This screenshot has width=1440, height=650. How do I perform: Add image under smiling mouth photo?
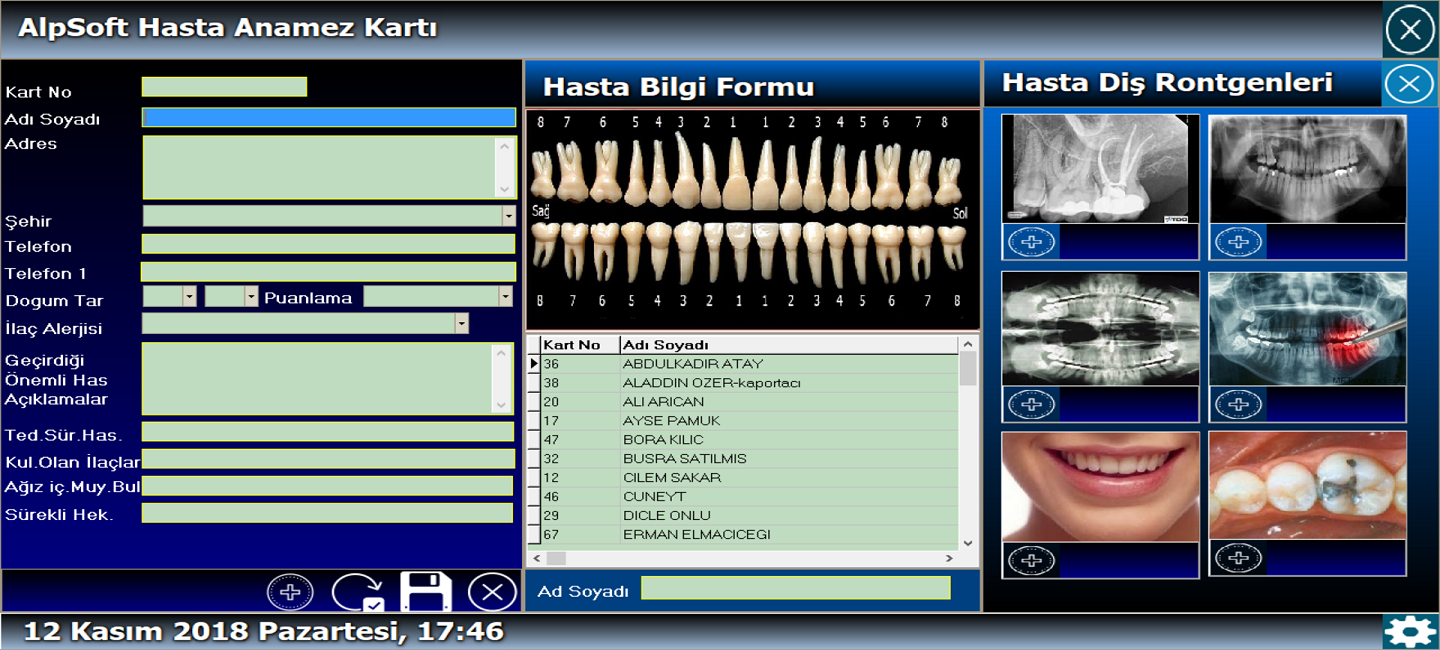point(1031,559)
